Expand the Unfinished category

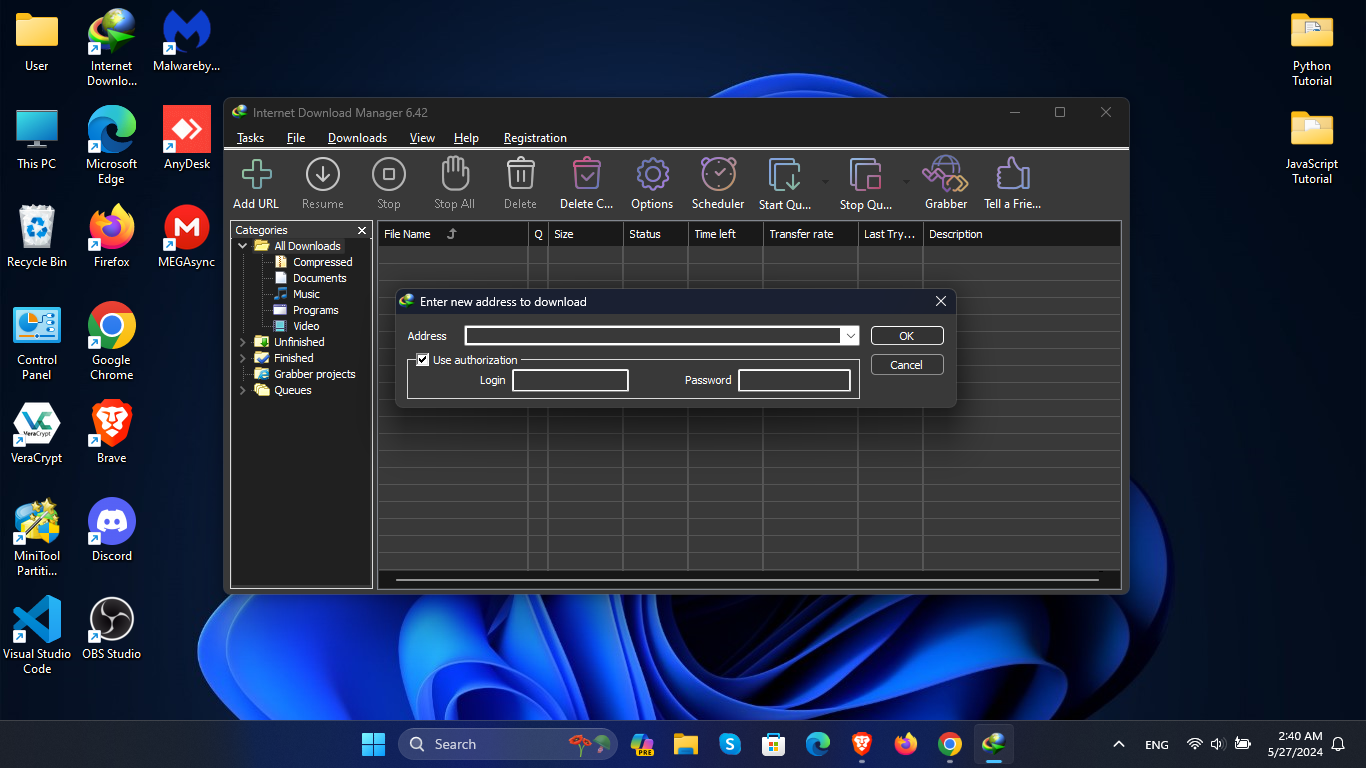tap(243, 342)
